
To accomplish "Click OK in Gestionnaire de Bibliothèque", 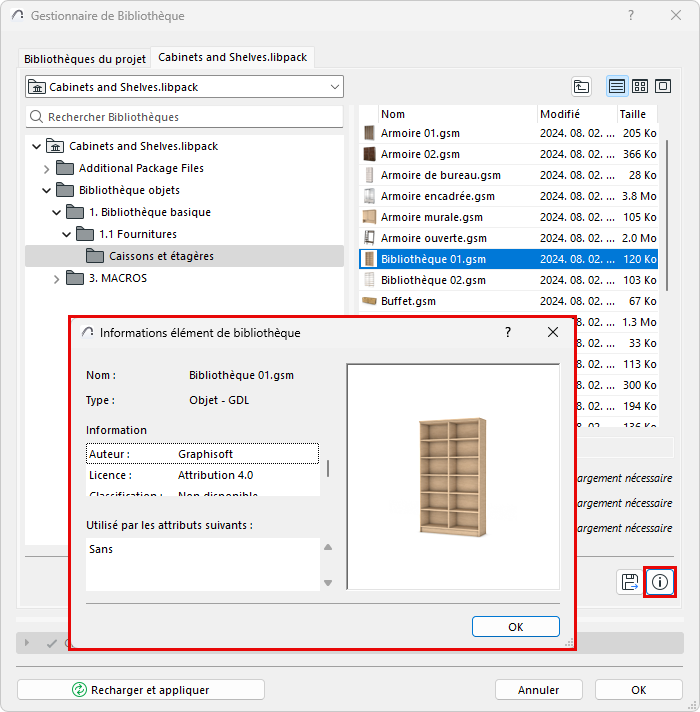I will point(638,690).
